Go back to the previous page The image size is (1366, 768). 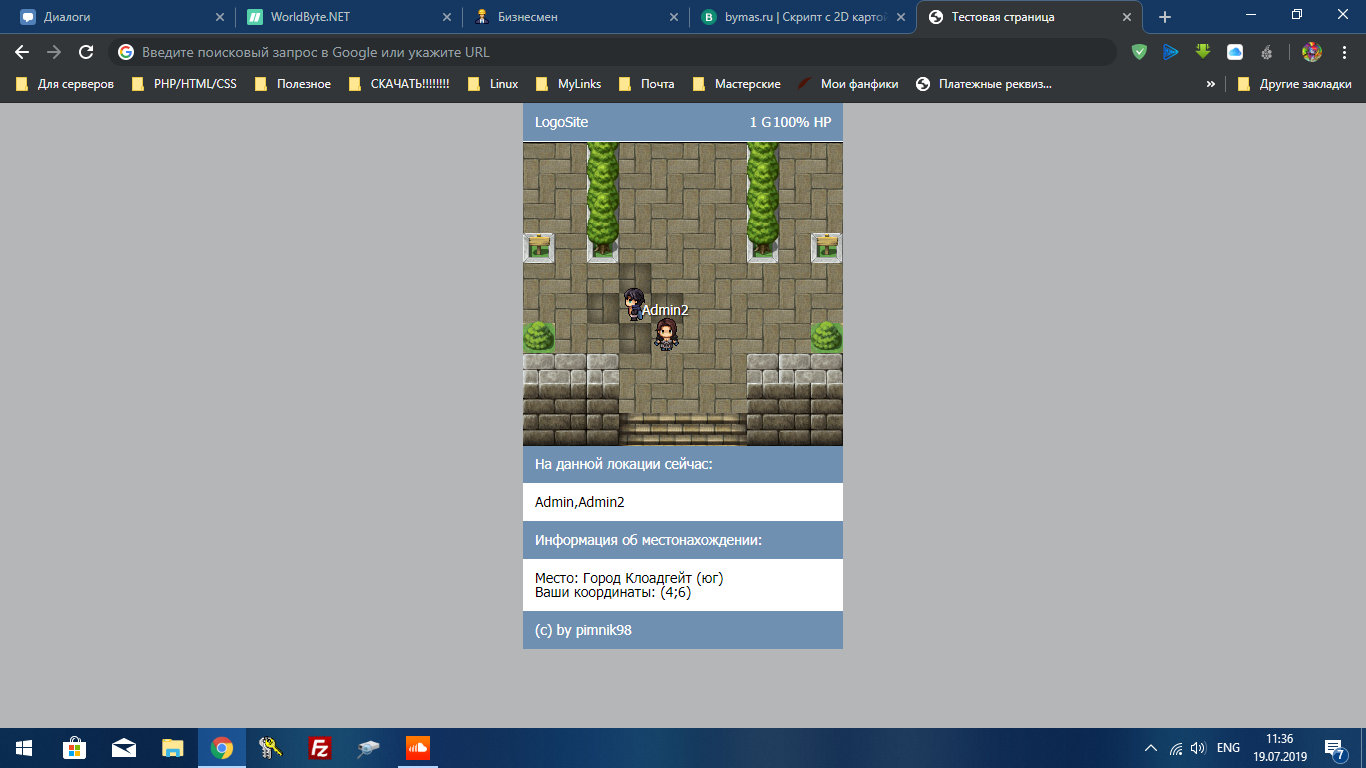[22, 52]
